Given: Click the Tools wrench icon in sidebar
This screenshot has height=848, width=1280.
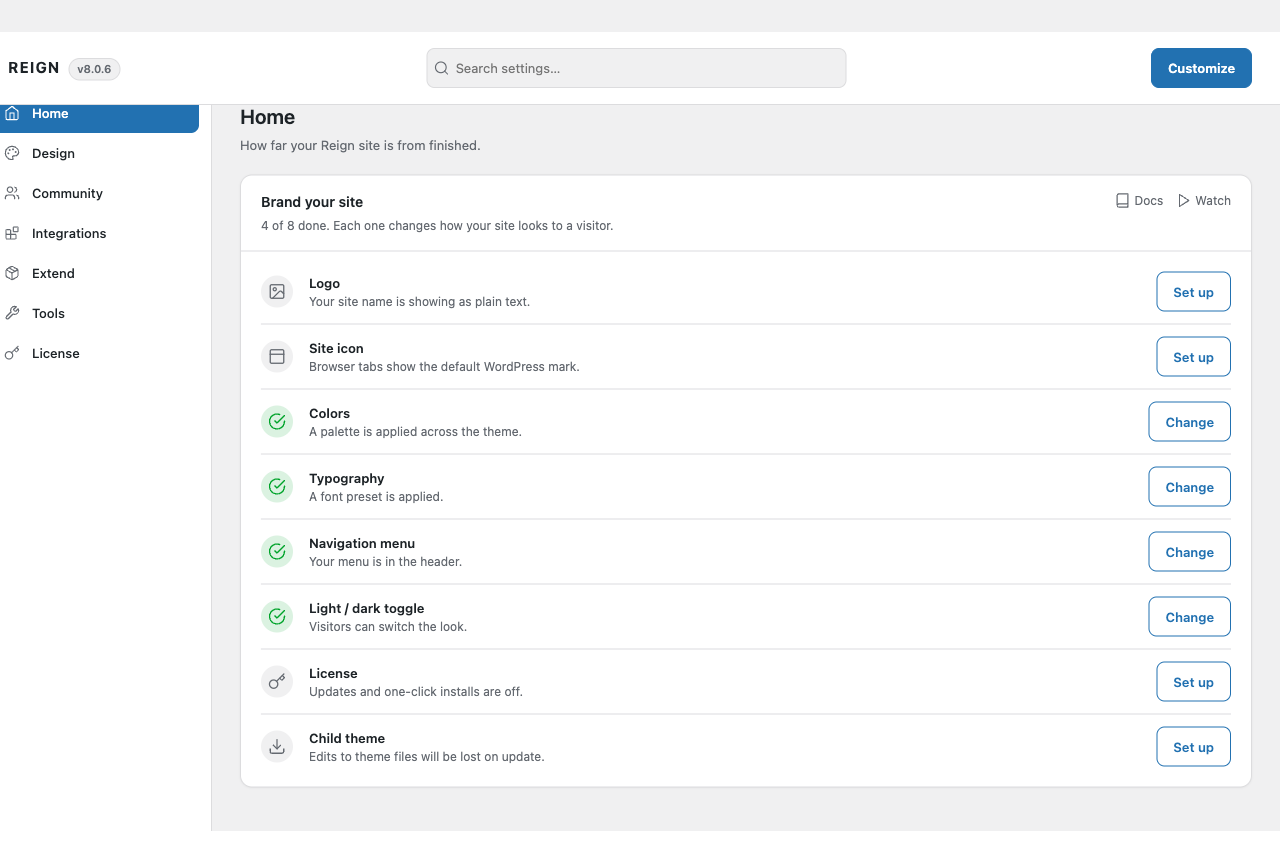Looking at the screenshot, I should (12, 313).
